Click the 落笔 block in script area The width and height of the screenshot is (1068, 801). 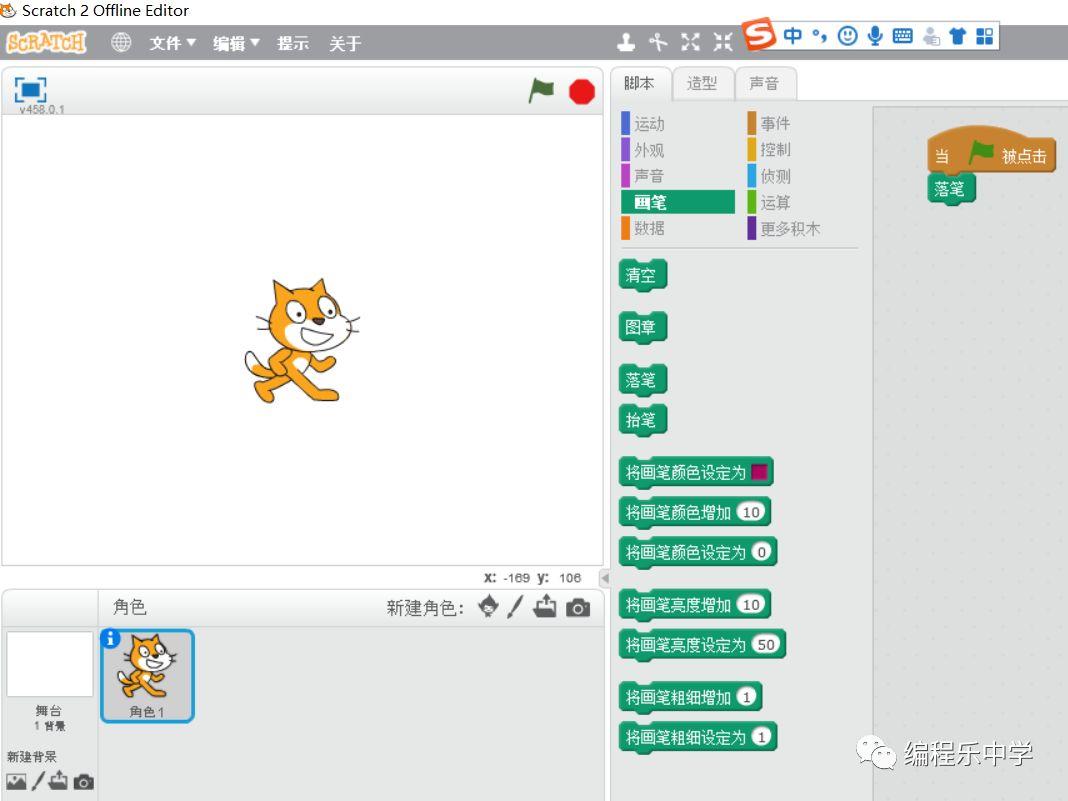coord(951,189)
